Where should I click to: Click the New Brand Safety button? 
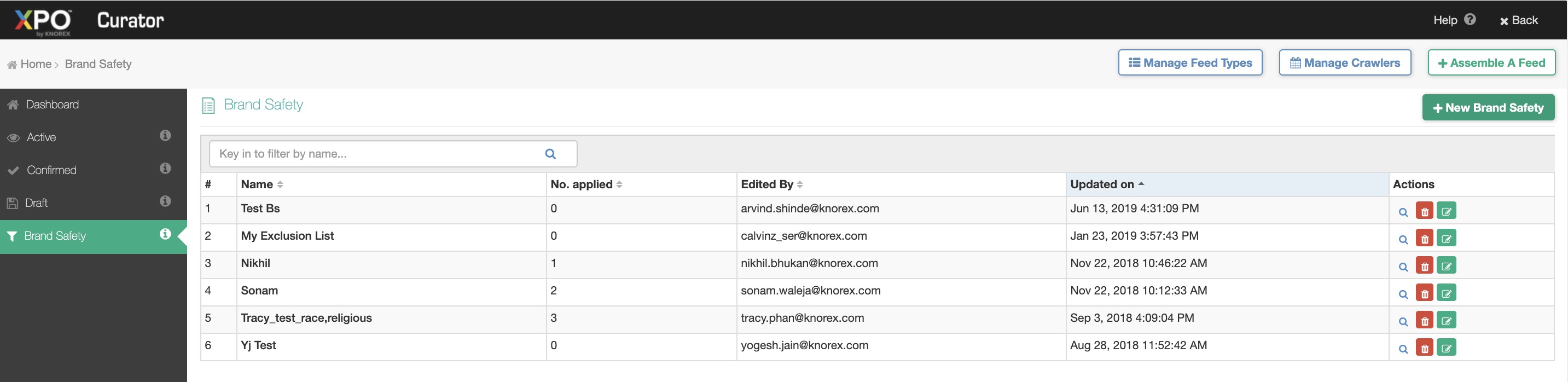1488,108
